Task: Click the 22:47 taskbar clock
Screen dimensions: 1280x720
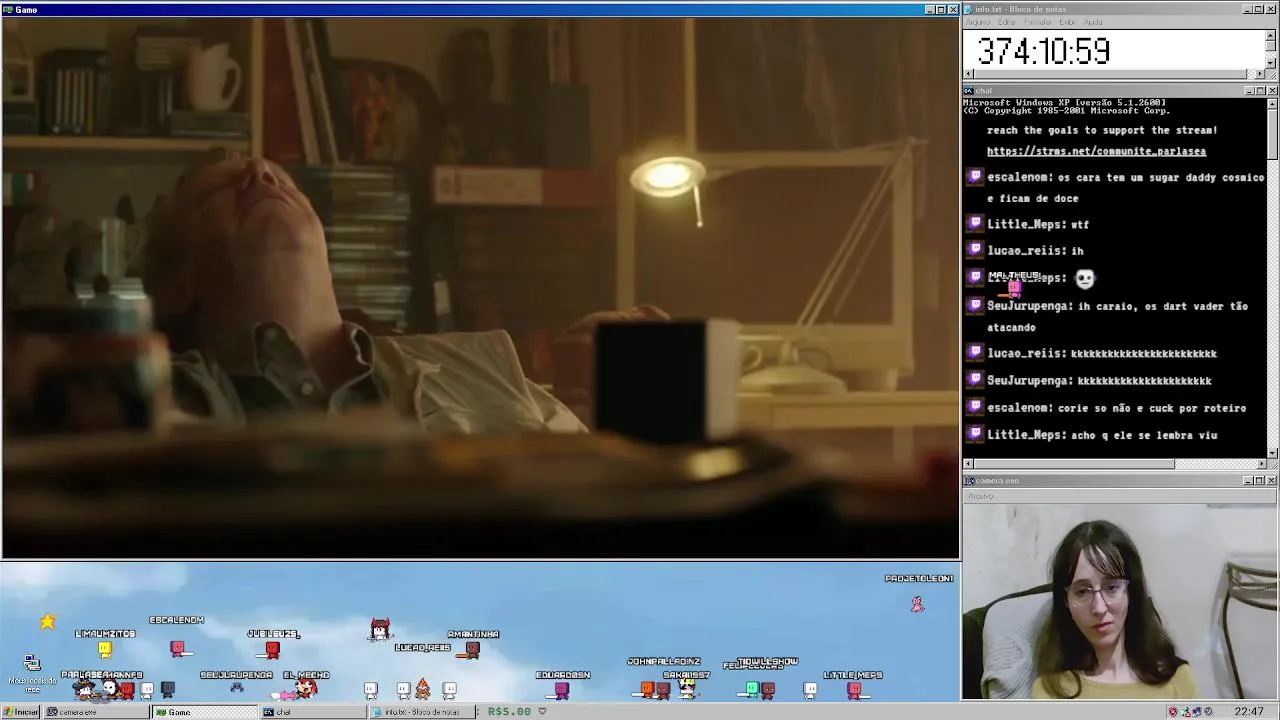Action: [1249, 712]
